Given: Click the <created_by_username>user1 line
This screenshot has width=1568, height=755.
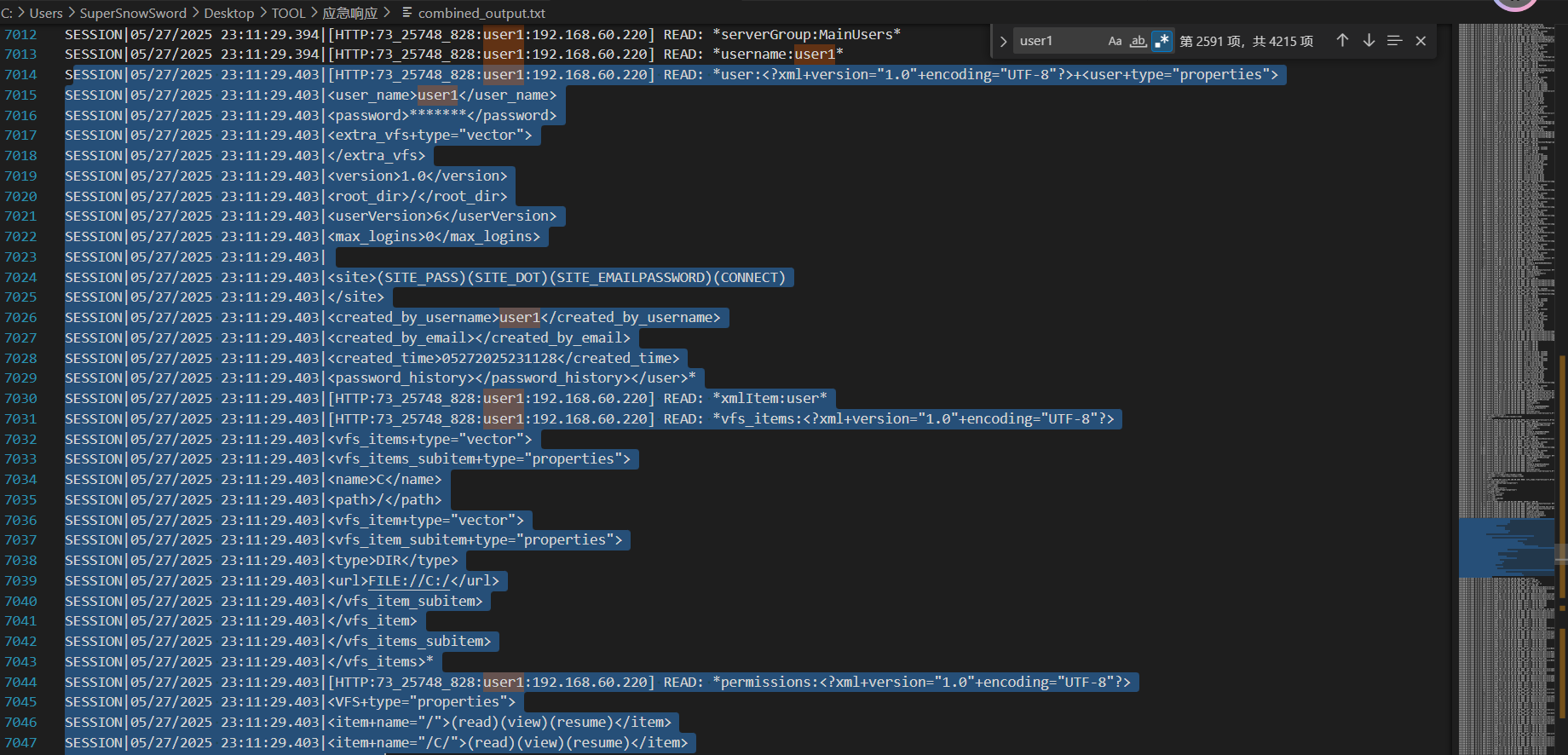Looking at the screenshot, I should (524, 318).
